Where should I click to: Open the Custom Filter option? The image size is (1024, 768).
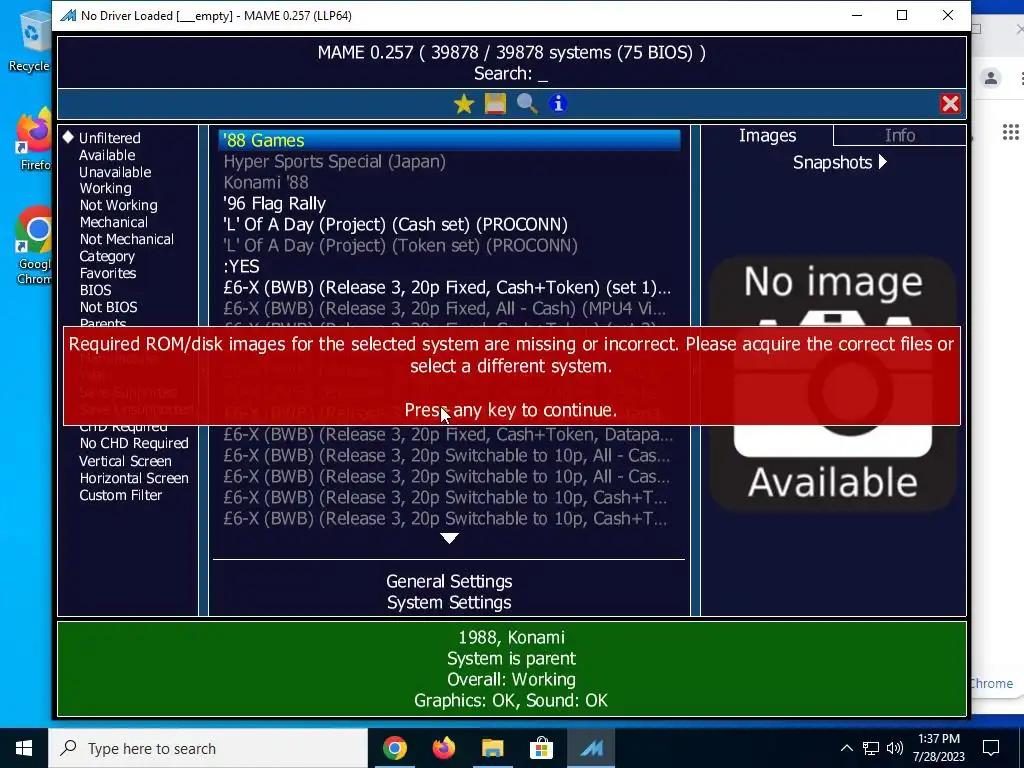point(121,495)
